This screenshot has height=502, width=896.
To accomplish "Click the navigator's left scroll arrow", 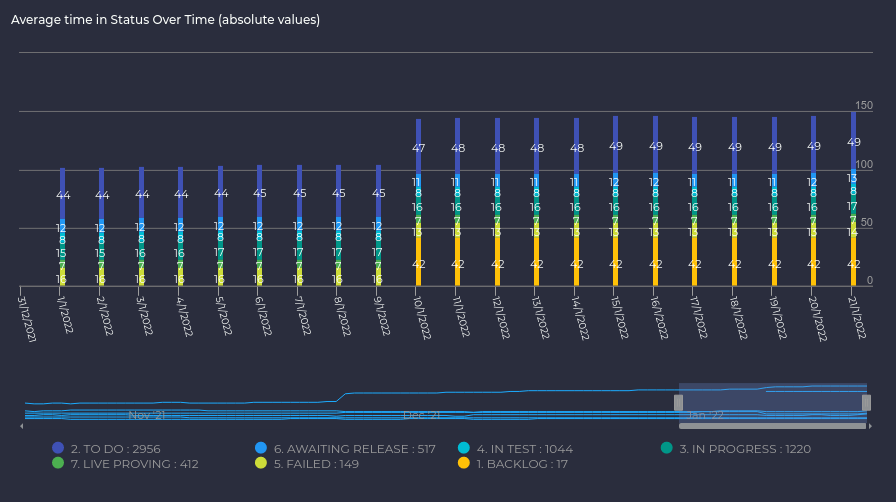I will 22,426.
